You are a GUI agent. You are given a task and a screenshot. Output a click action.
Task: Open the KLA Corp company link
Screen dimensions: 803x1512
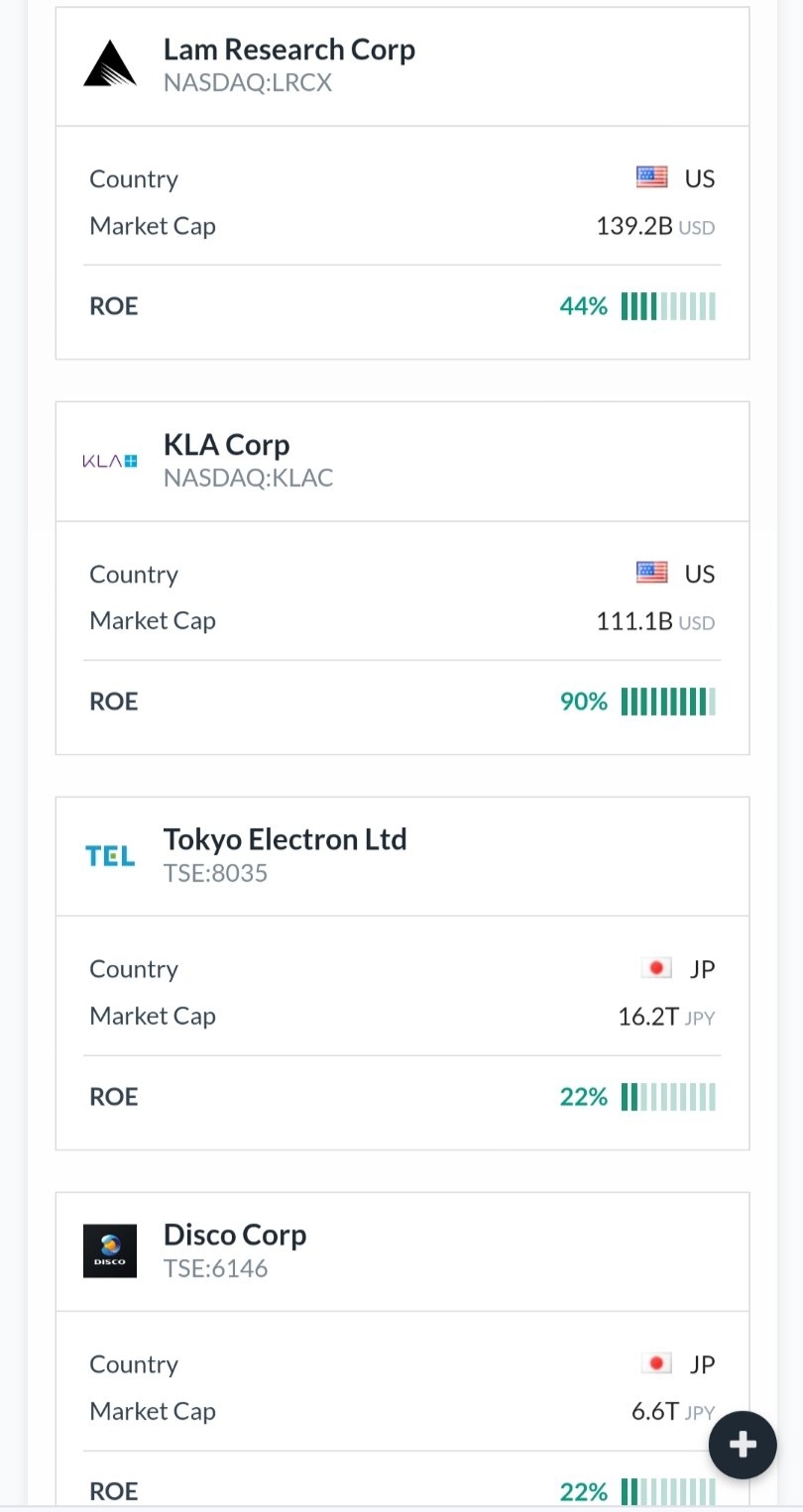click(x=226, y=445)
